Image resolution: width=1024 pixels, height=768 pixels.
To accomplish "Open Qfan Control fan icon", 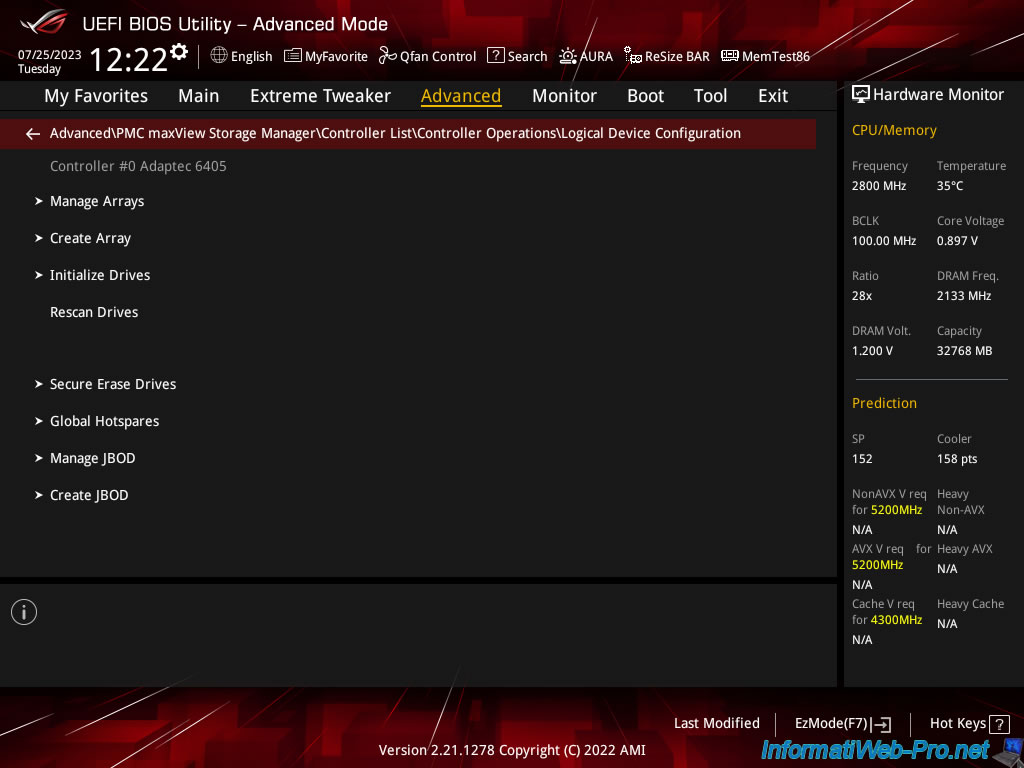I will [387, 56].
